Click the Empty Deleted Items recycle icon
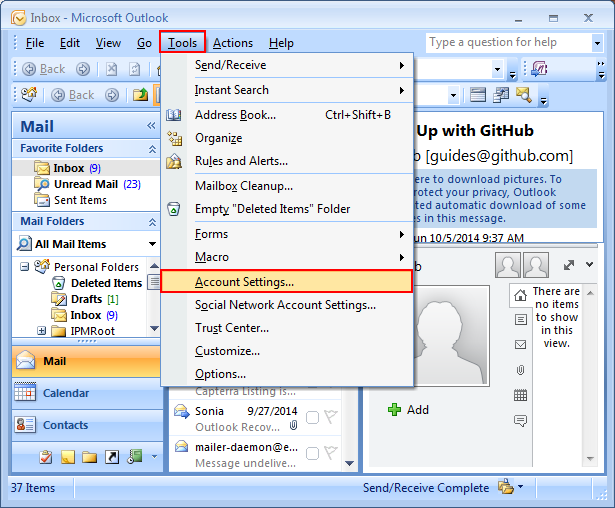This screenshot has width=615, height=508. (x=174, y=209)
